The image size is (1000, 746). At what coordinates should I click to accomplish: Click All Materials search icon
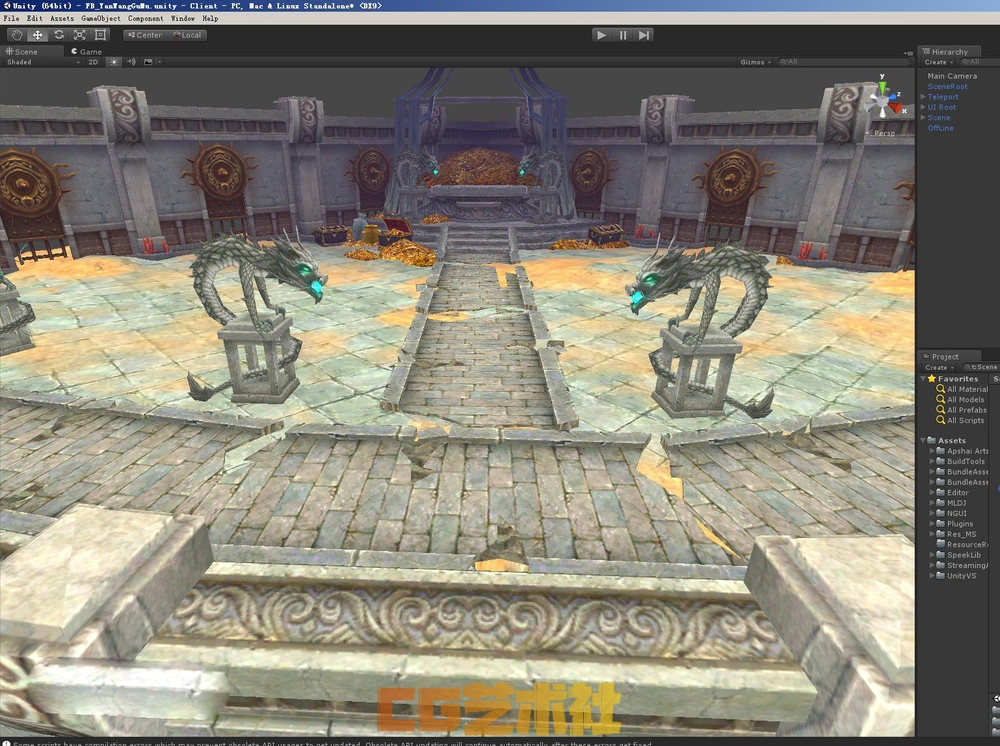(941, 389)
